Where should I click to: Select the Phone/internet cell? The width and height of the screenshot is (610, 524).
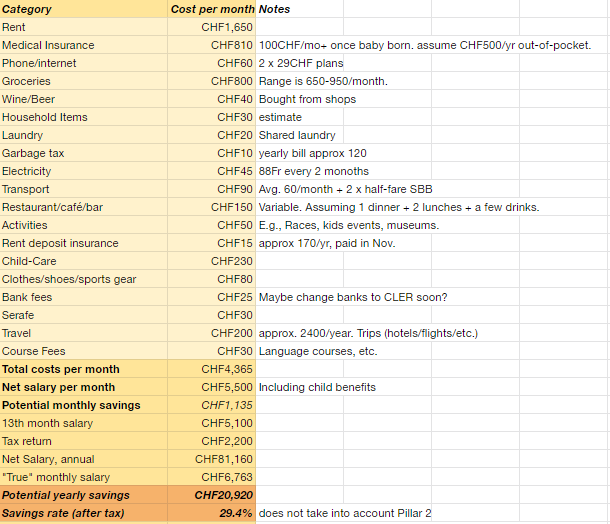[x=84, y=63]
